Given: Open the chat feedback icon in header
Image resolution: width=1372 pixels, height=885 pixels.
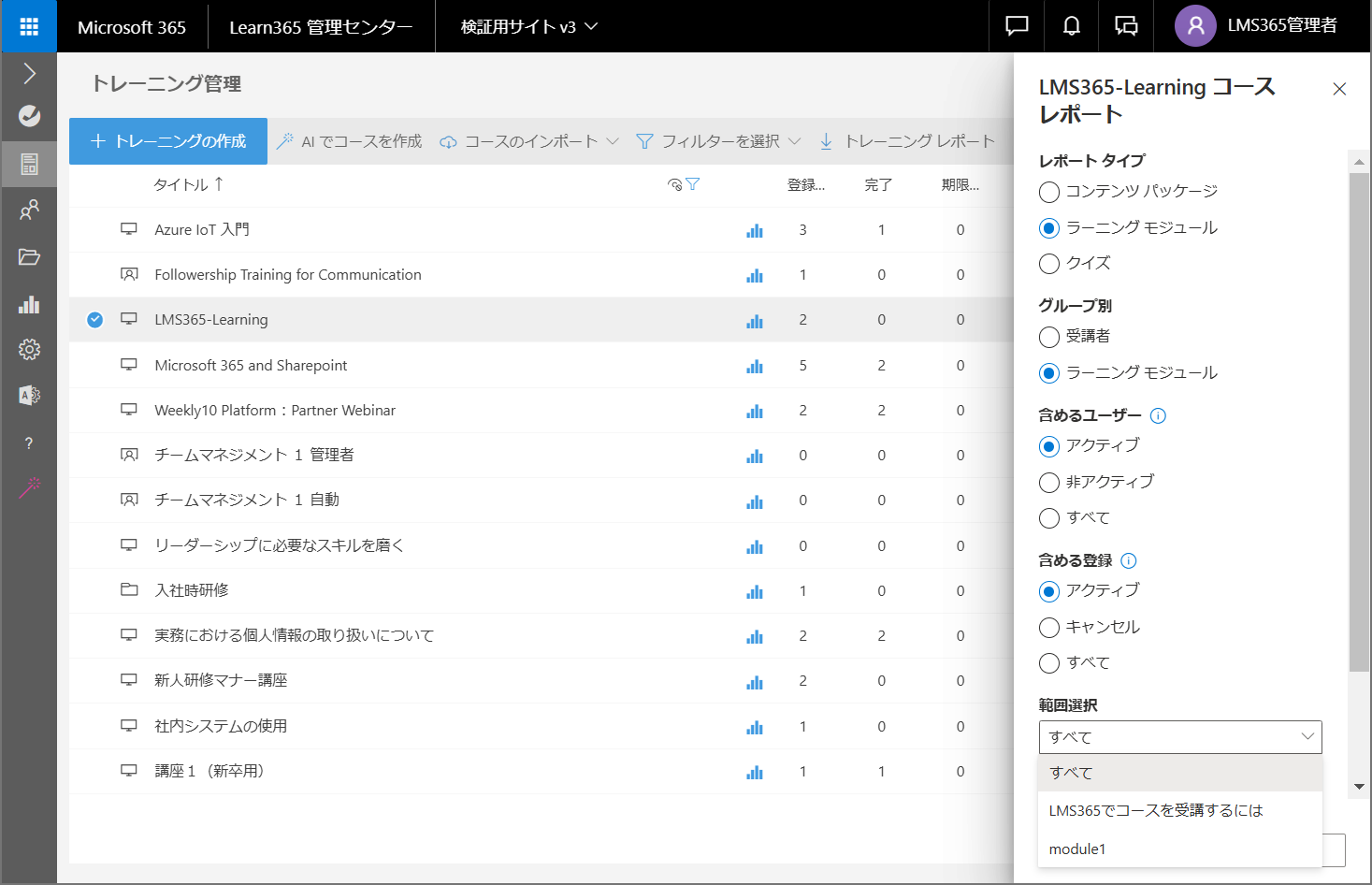Looking at the screenshot, I should coord(1017,26).
